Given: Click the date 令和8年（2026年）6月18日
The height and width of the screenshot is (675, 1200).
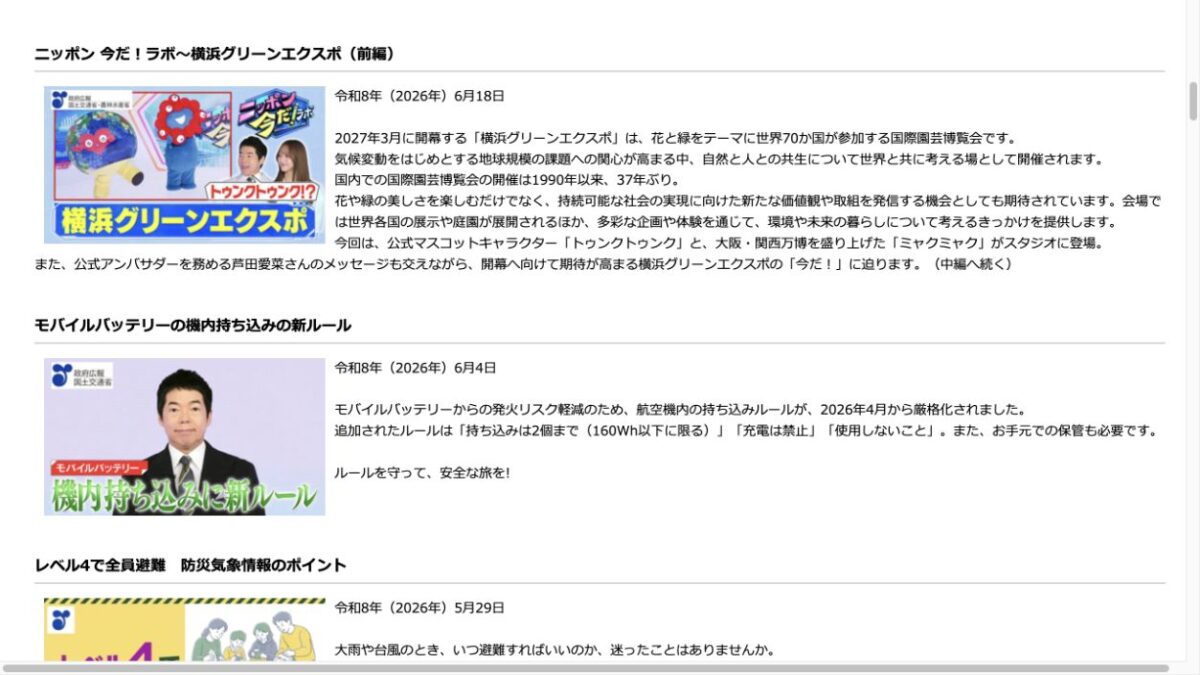Looking at the screenshot, I should [420, 96].
